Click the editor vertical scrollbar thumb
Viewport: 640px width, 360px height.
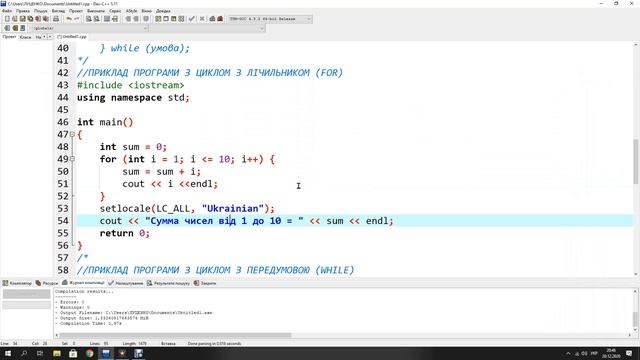tap(636, 161)
